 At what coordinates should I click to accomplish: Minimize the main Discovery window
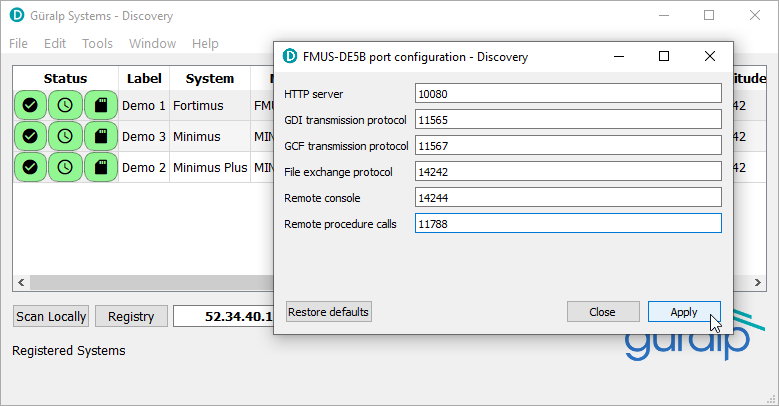[x=664, y=15]
